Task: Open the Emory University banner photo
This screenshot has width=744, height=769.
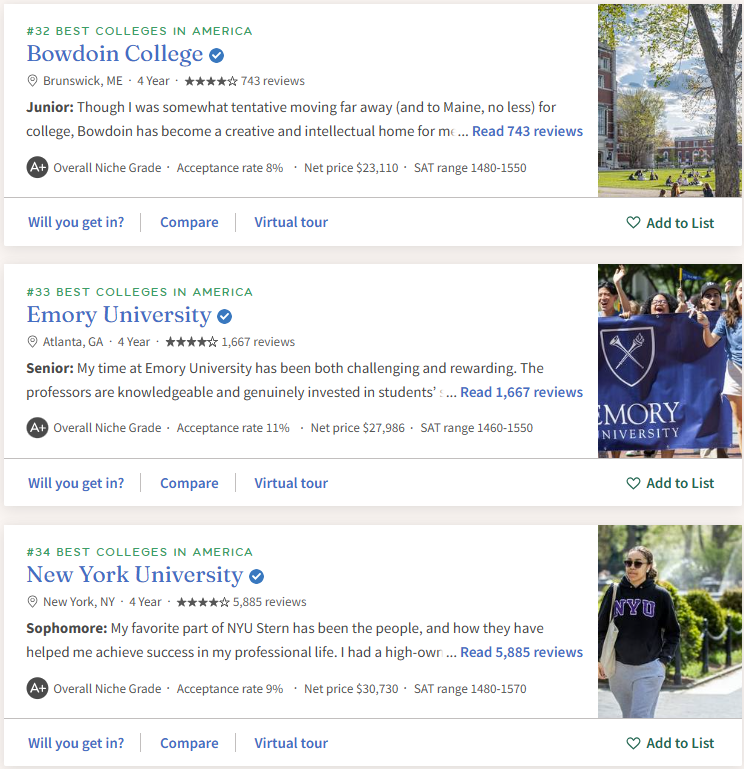Action: coord(670,360)
